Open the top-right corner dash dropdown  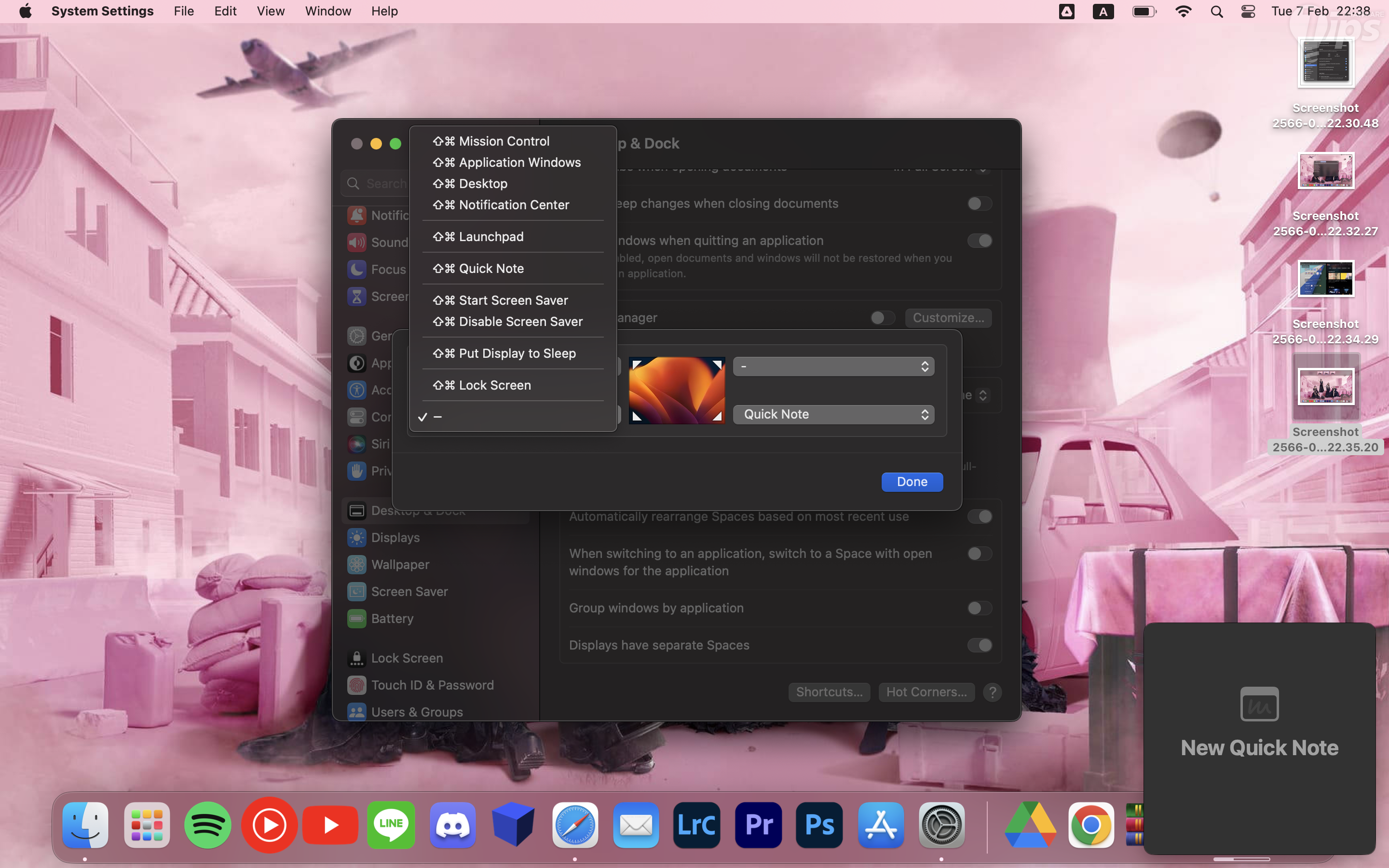(833, 366)
